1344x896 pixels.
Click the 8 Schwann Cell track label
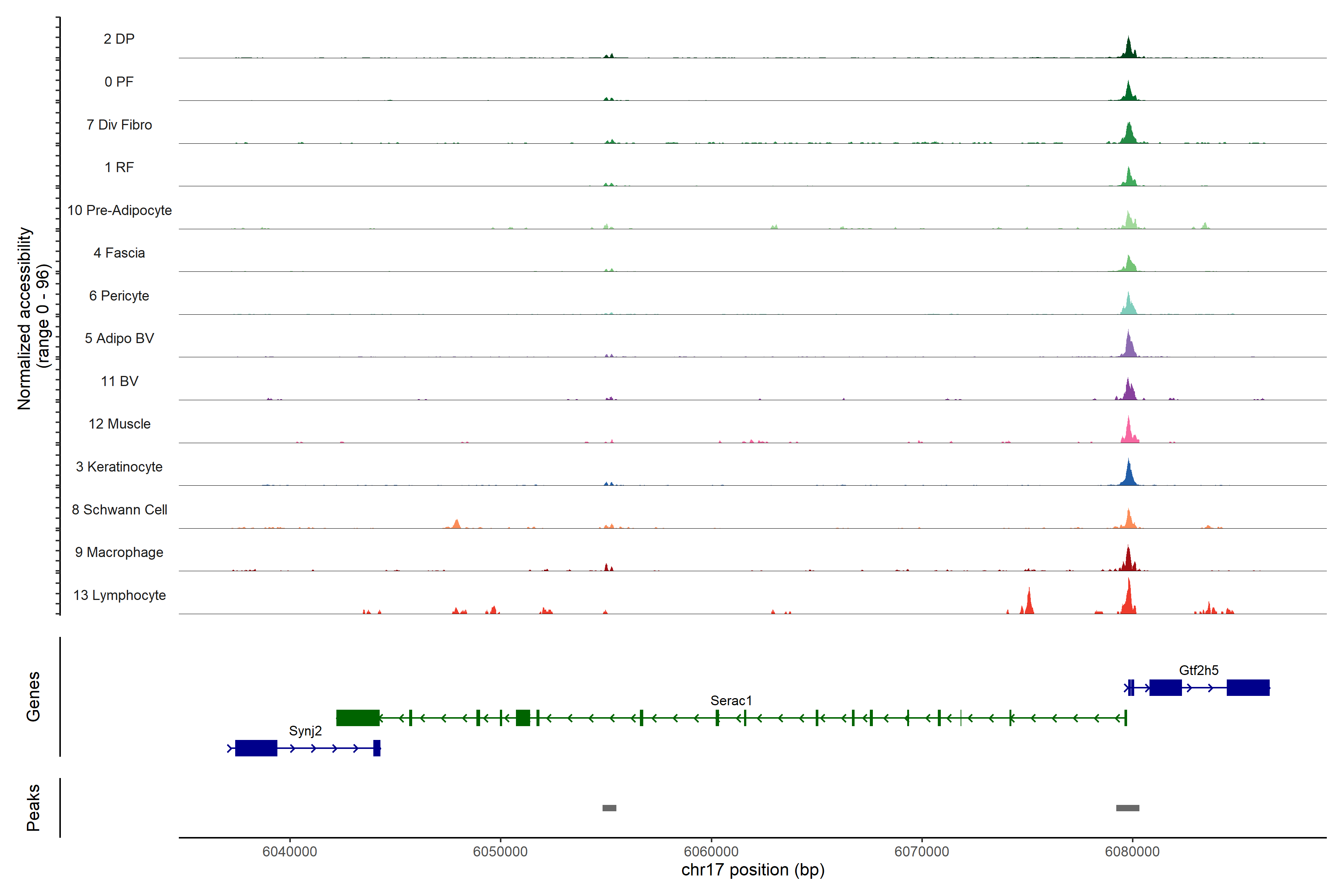(x=119, y=510)
